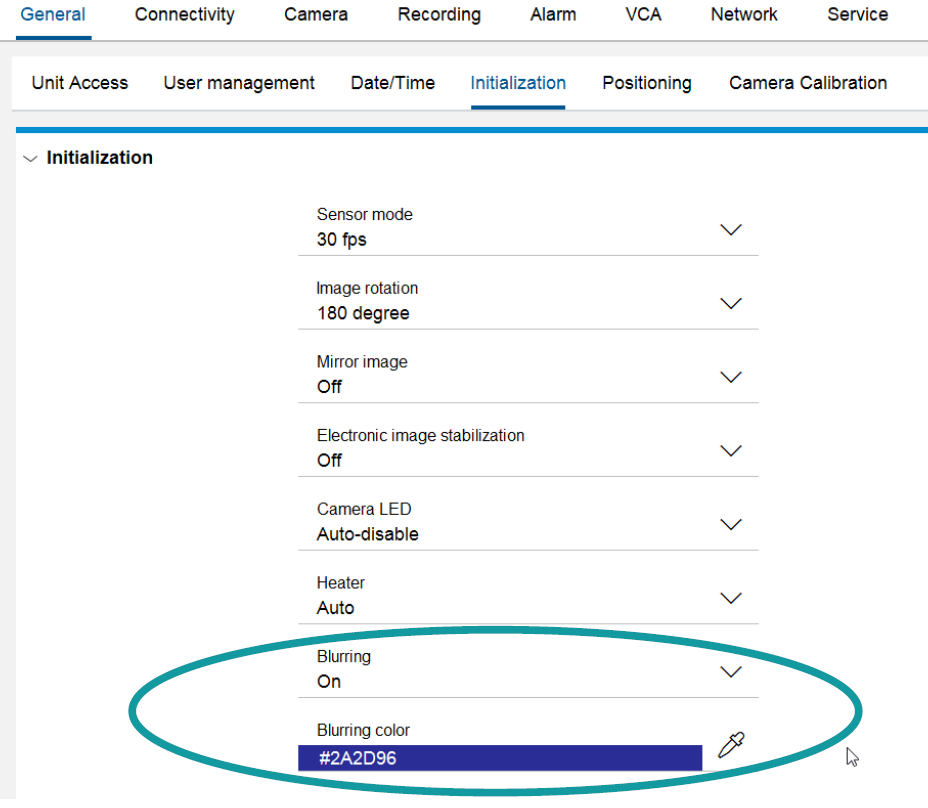
Task: Click the #2A2D96 blurring color swatch
Action: (x=499, y=758)
